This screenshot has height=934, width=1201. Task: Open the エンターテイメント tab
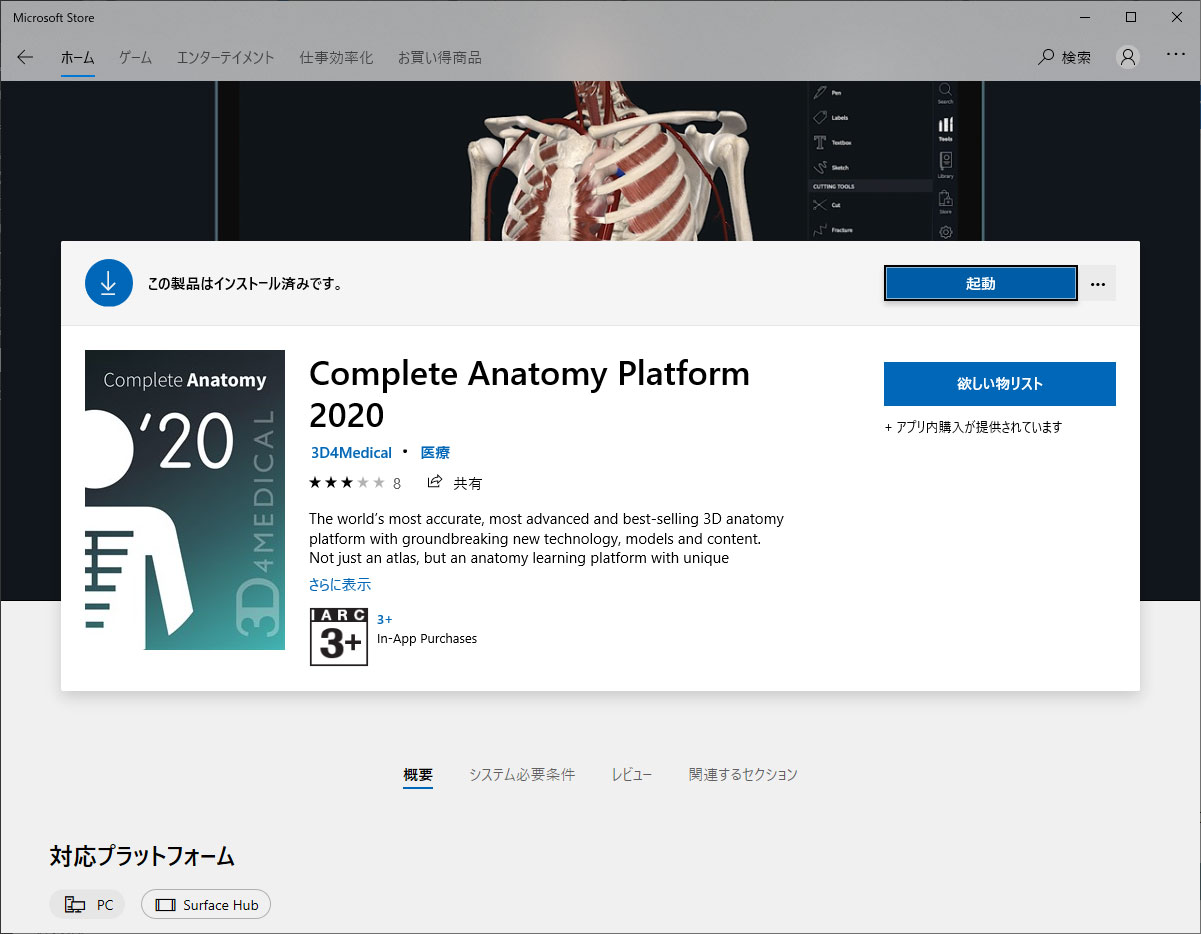[x=225, y=57]
